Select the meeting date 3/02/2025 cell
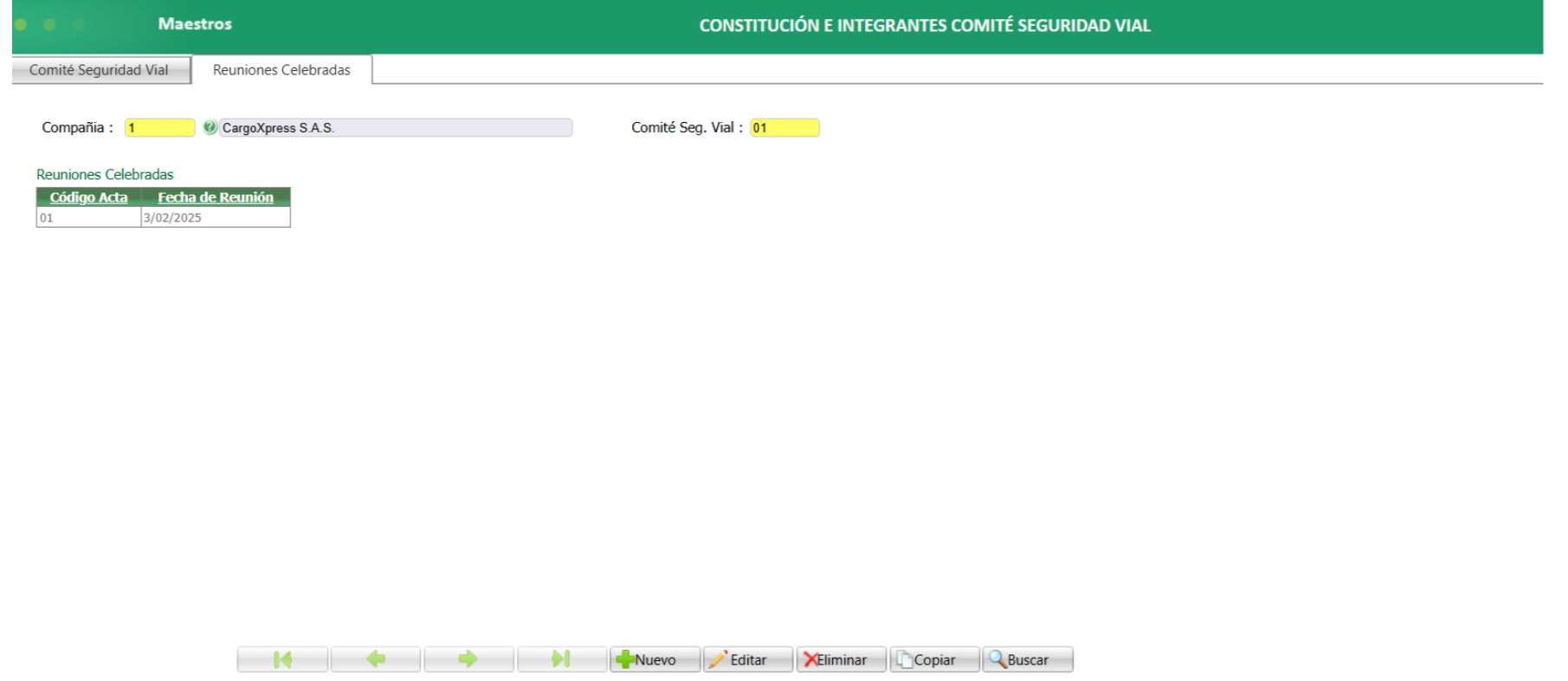Image resolution: width=1568 pixels, height=681 pixels. [216, 217]
